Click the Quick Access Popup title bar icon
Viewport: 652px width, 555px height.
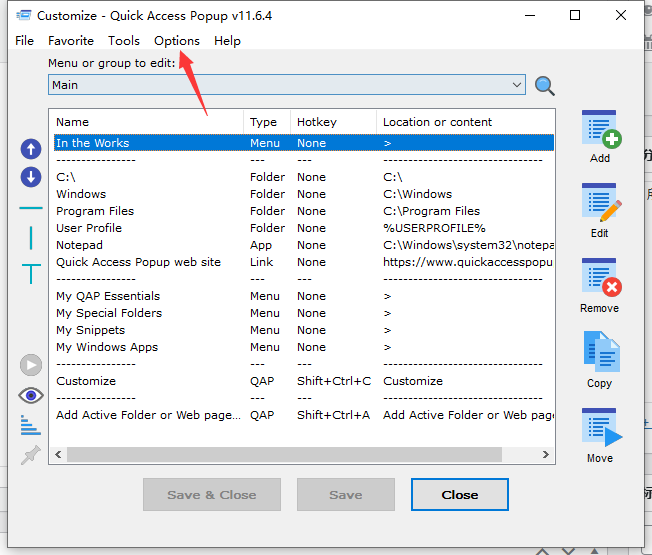point(24,16)
